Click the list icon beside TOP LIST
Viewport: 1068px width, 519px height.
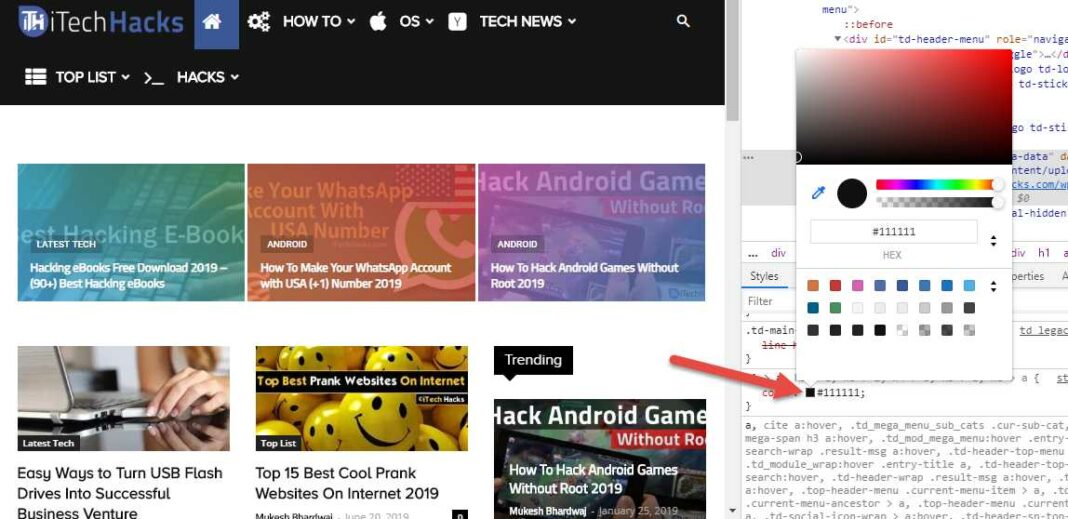click(35, 77)
